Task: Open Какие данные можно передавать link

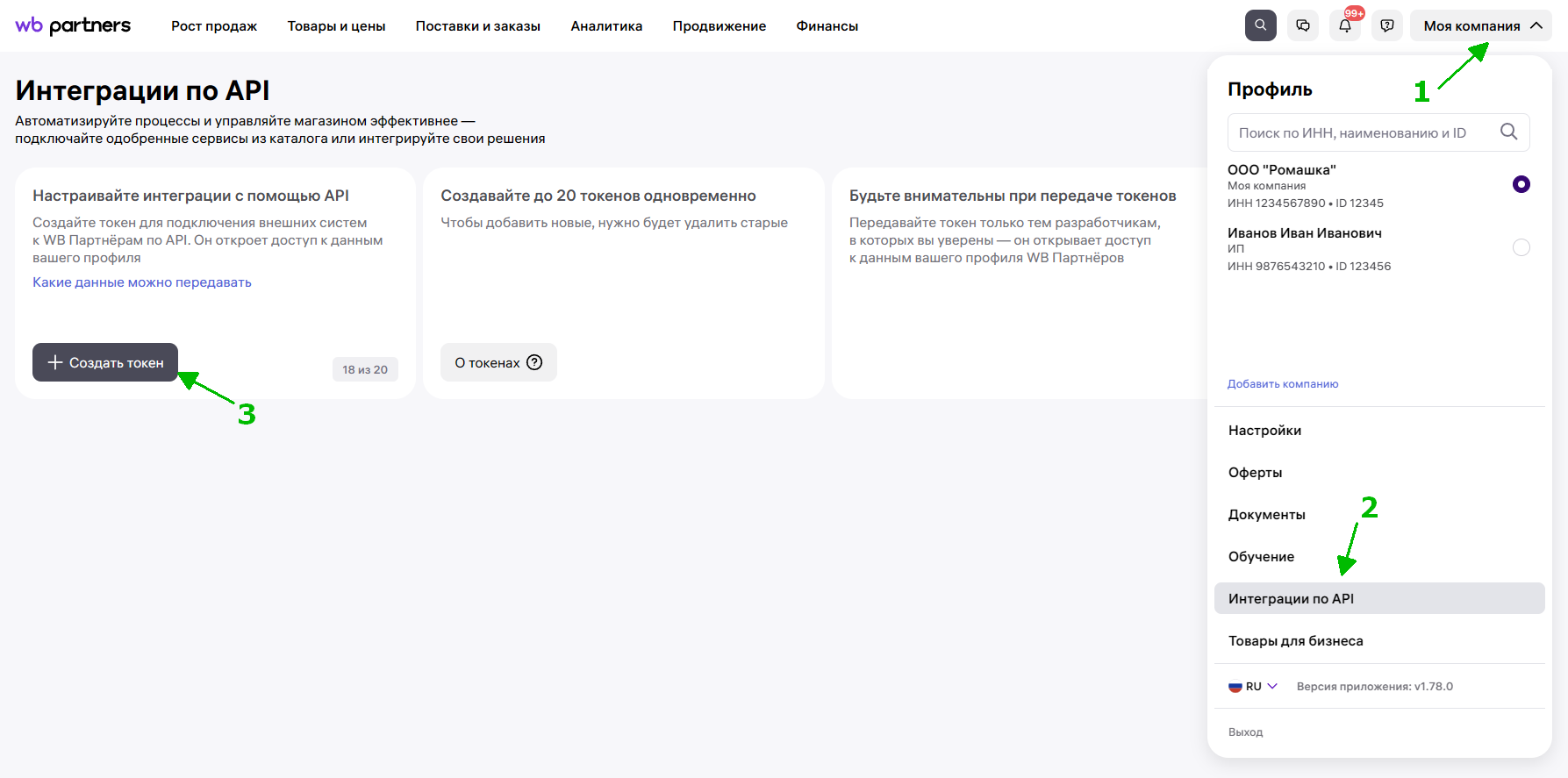Action: pos(142,282)
